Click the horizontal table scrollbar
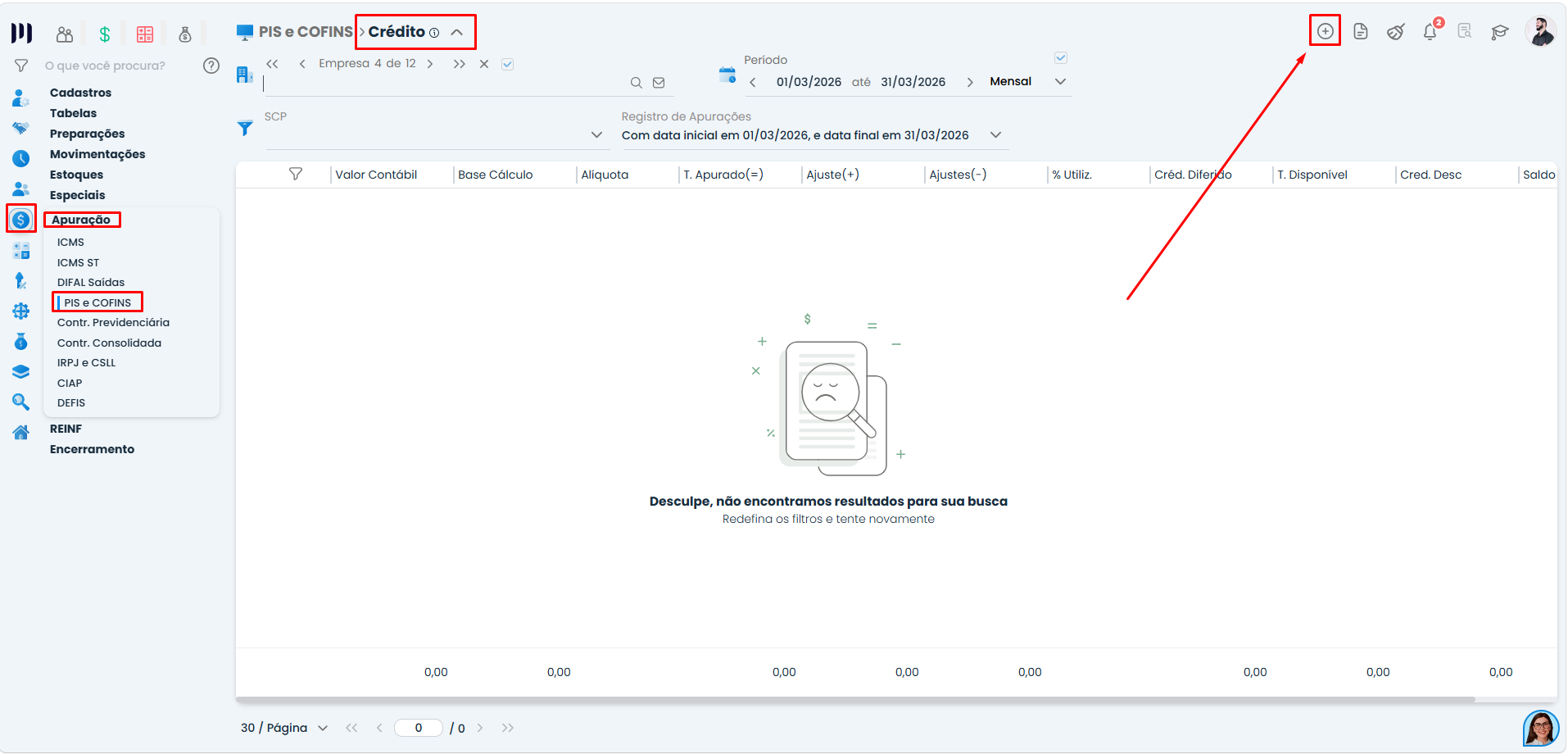This screenshot has height=754, width=1568. coord(855,700)
